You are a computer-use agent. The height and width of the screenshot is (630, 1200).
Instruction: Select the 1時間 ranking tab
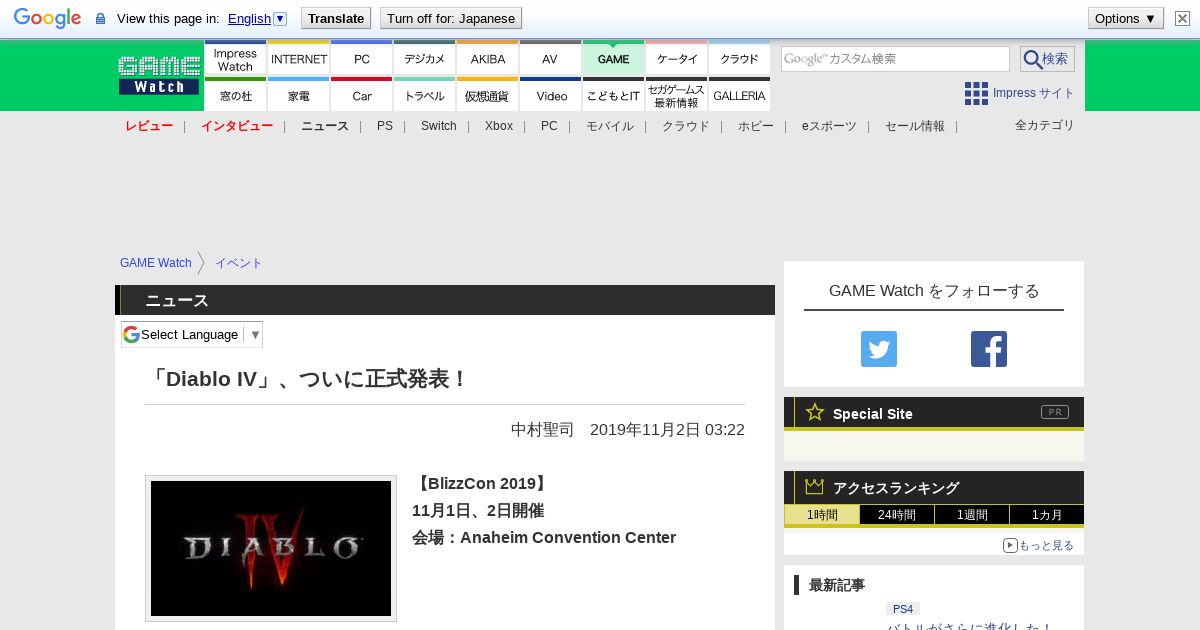(822, 515)
